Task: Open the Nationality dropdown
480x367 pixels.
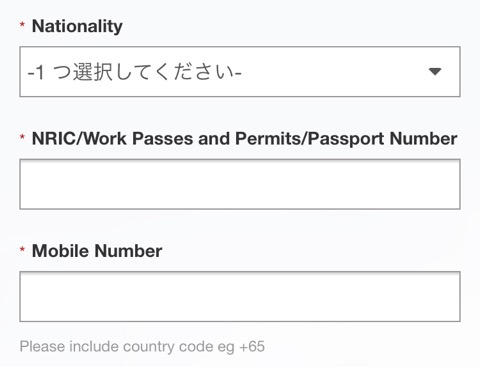Action: click(x=240, y=72)
